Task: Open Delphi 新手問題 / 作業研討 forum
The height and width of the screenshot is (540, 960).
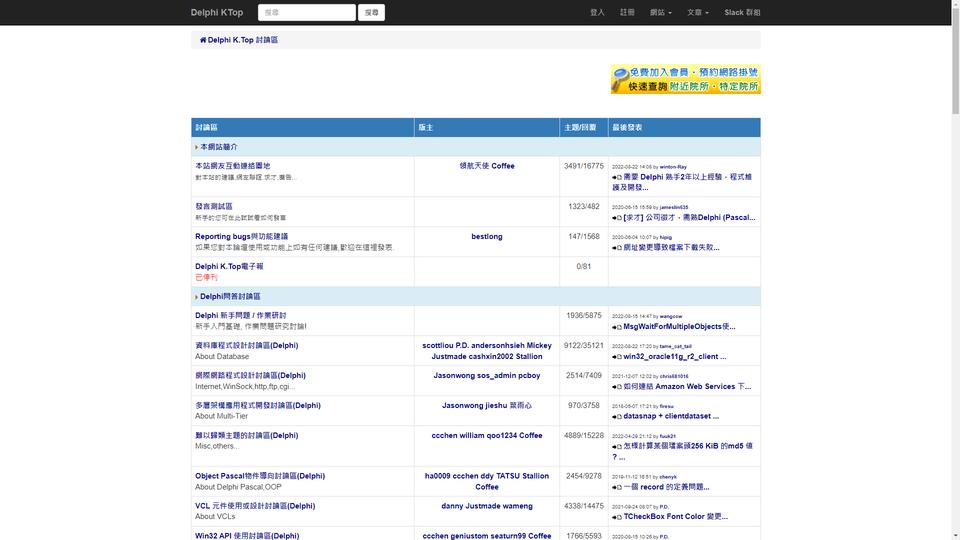Action: (x=241, y=315)
